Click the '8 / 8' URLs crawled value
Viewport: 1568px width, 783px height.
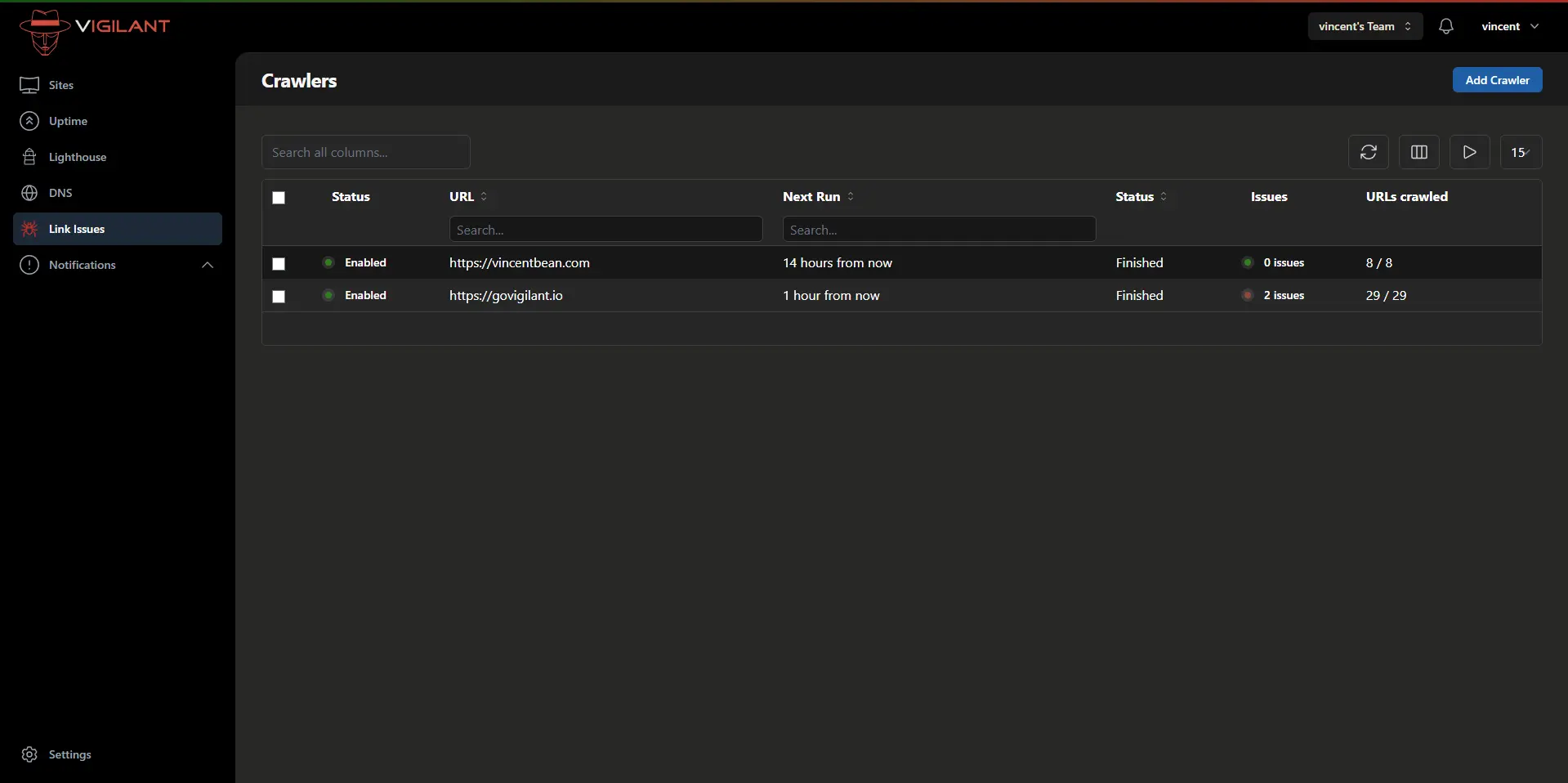(x=1379, y=262)
